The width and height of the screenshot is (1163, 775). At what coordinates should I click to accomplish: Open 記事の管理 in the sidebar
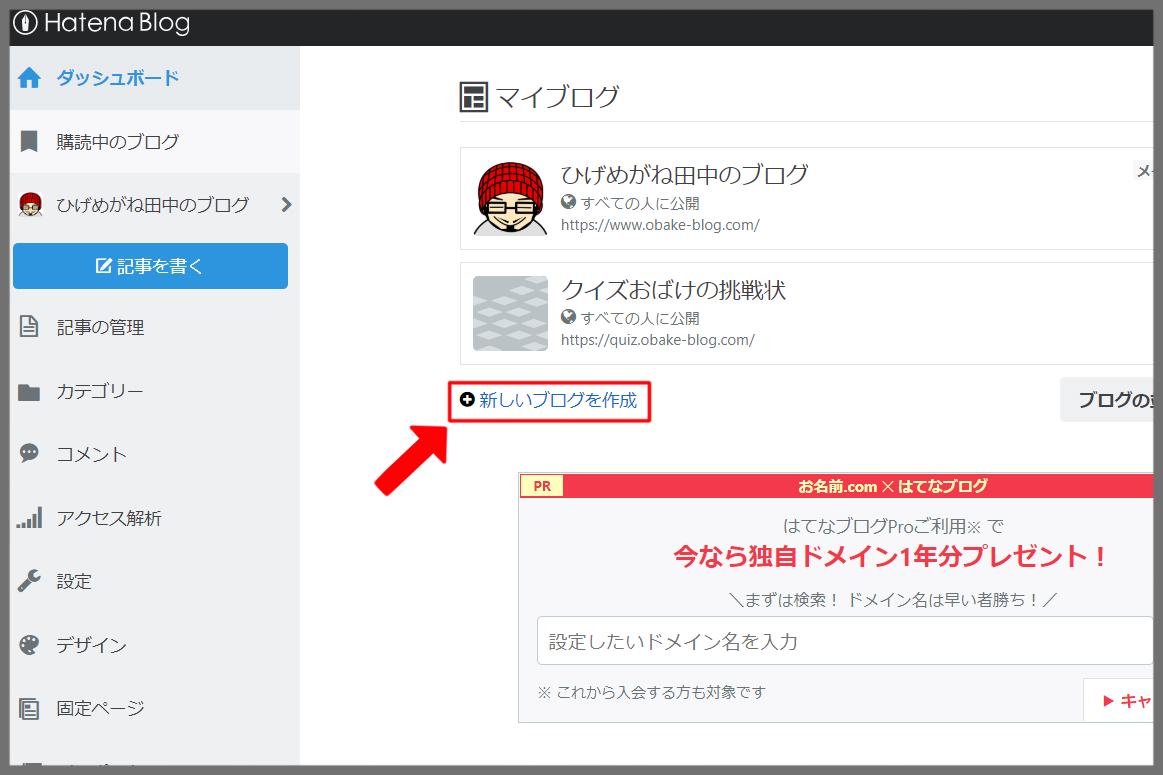click(x=100, y=327)
